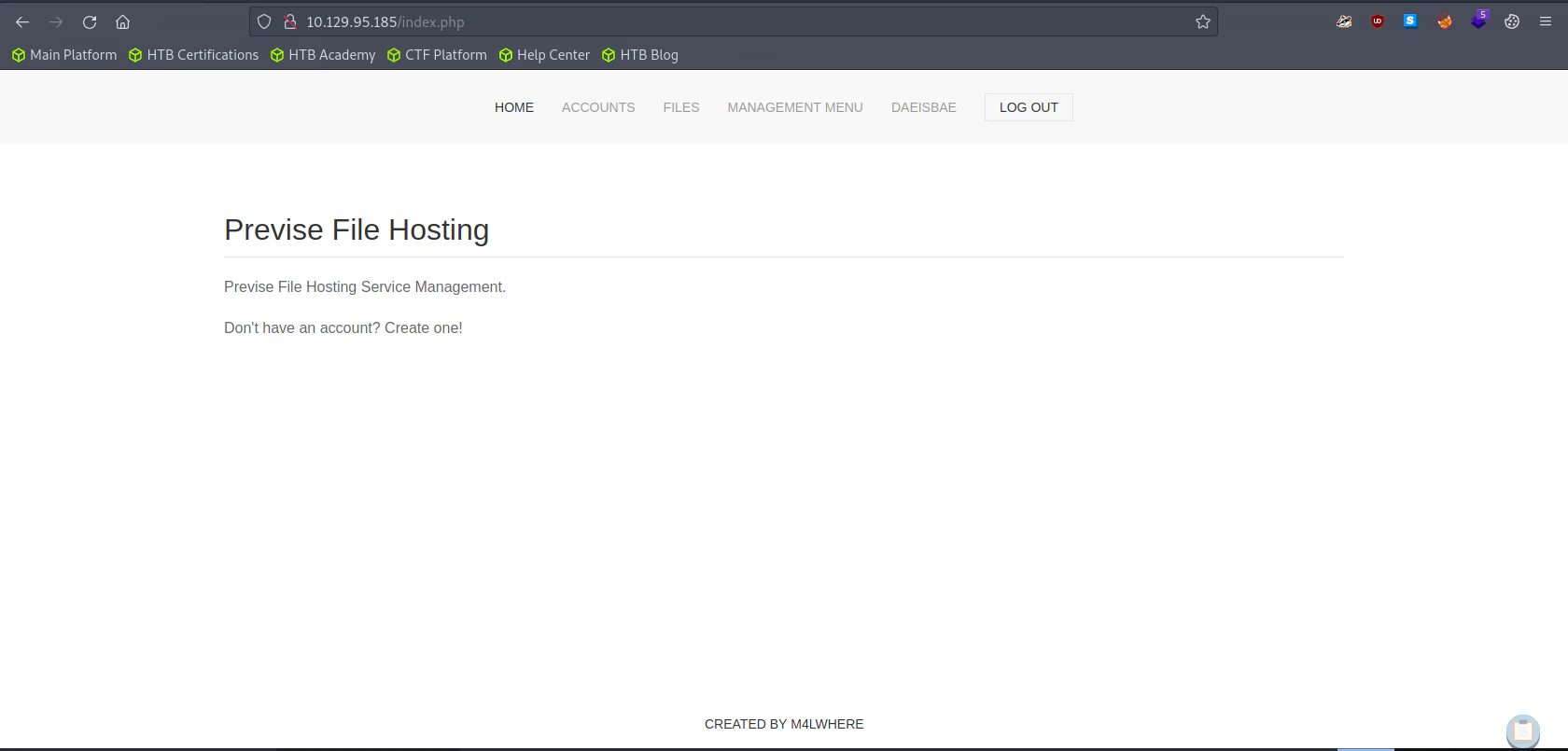The width and height of the screenshot is (1568, 751).
Task: Open the tracking protection shield icon
Action: (x=264, y=21)
